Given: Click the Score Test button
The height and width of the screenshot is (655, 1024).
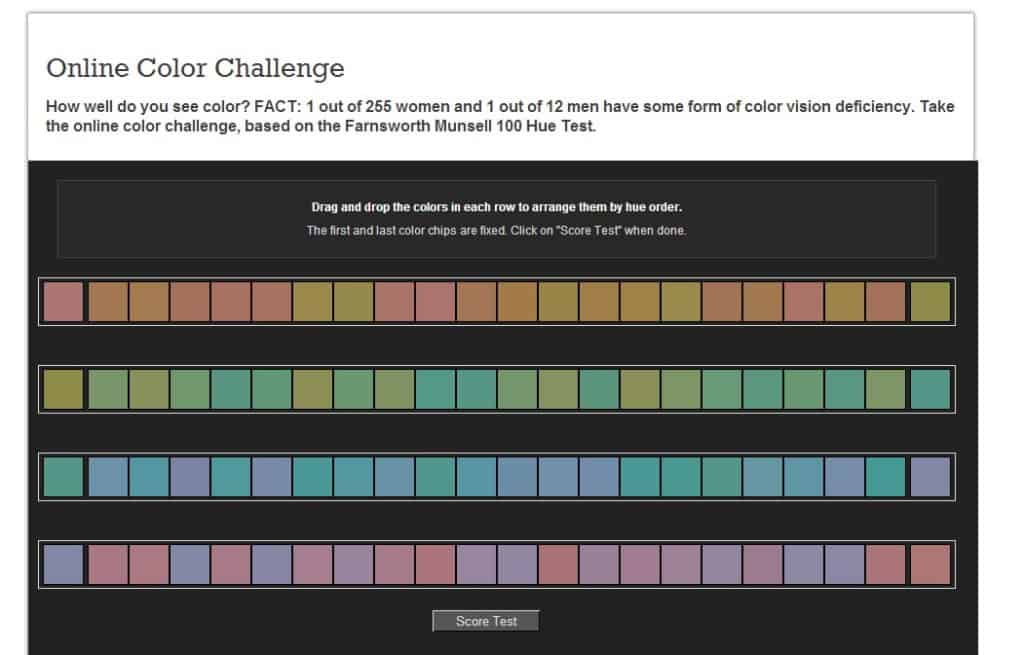Looking at the screenshot, I should (x=485, y=620).
